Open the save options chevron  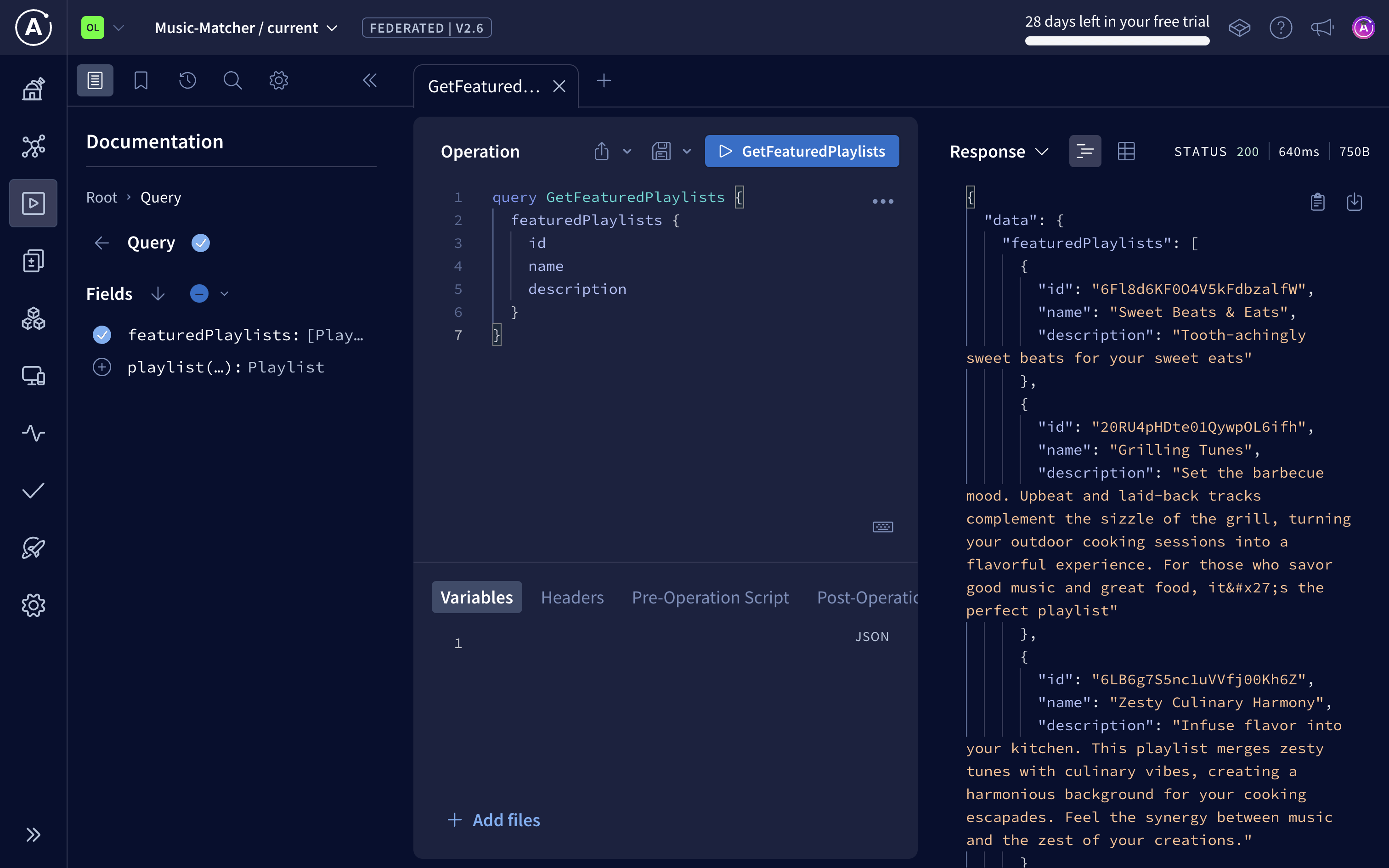tap(687, 151)
